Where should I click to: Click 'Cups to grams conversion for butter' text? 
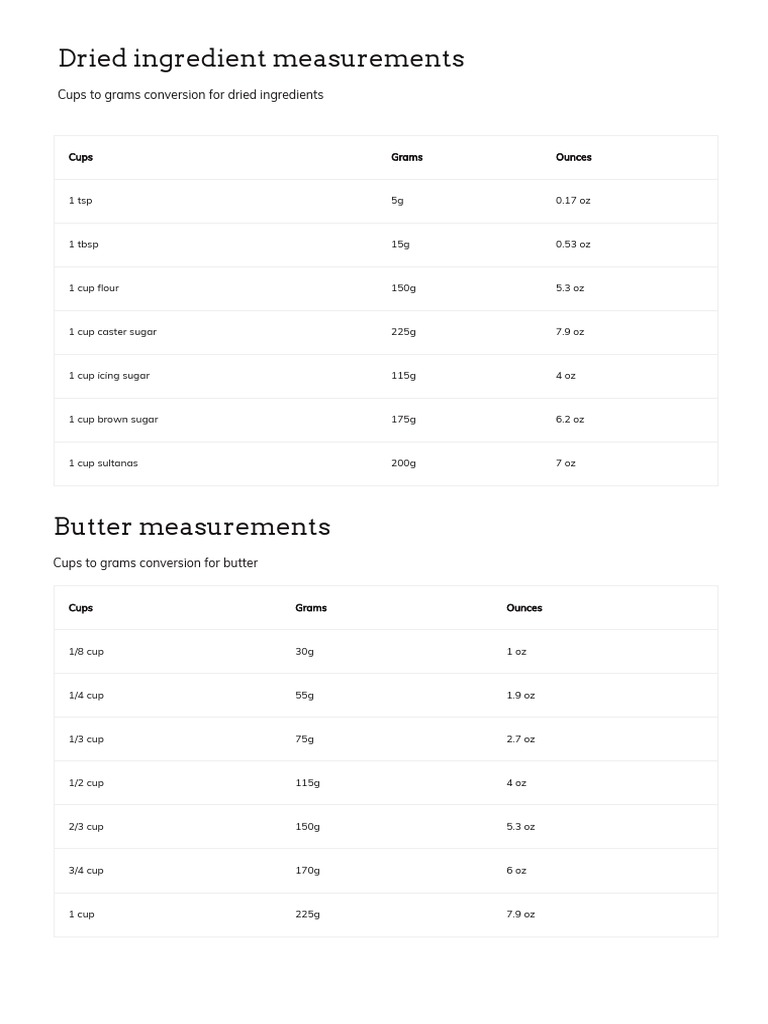coord(155,563)
